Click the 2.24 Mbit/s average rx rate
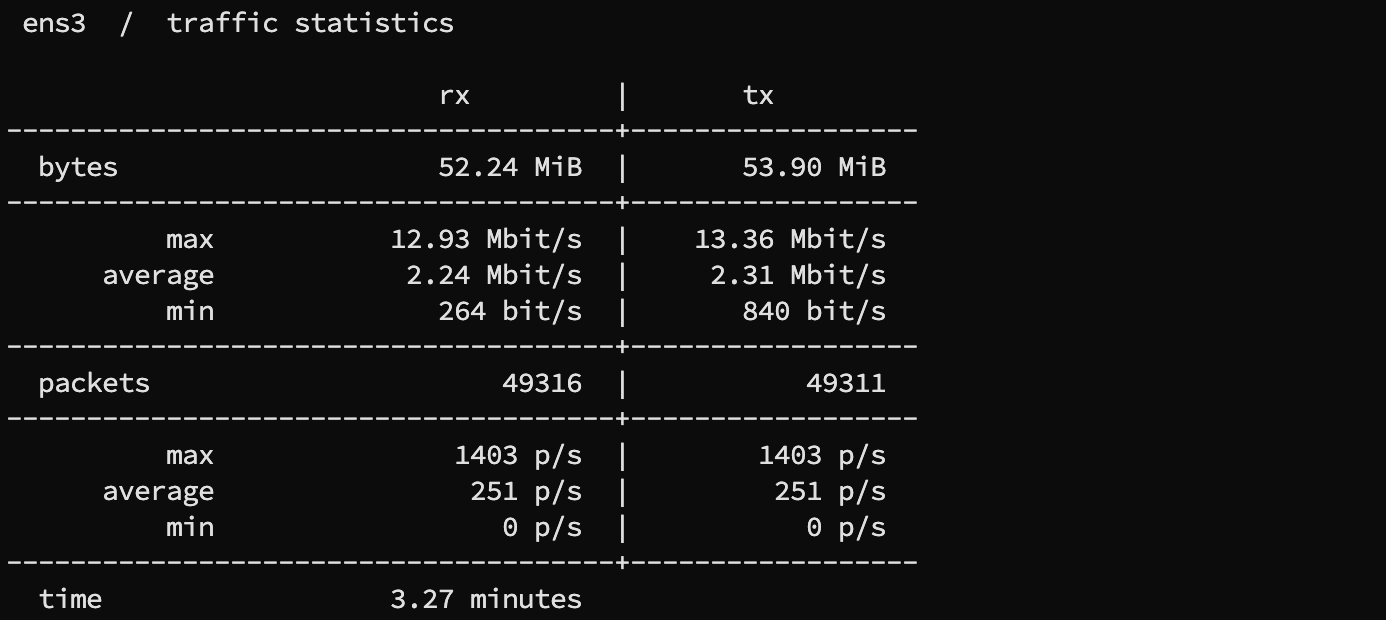Screen dimensions: 1386x620 pos(494,275)
